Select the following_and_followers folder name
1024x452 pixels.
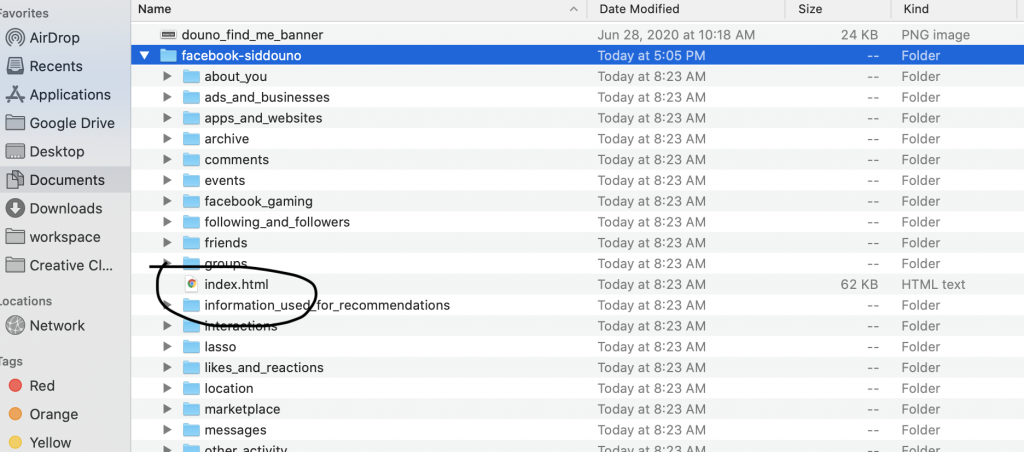(x=277, y=222)
